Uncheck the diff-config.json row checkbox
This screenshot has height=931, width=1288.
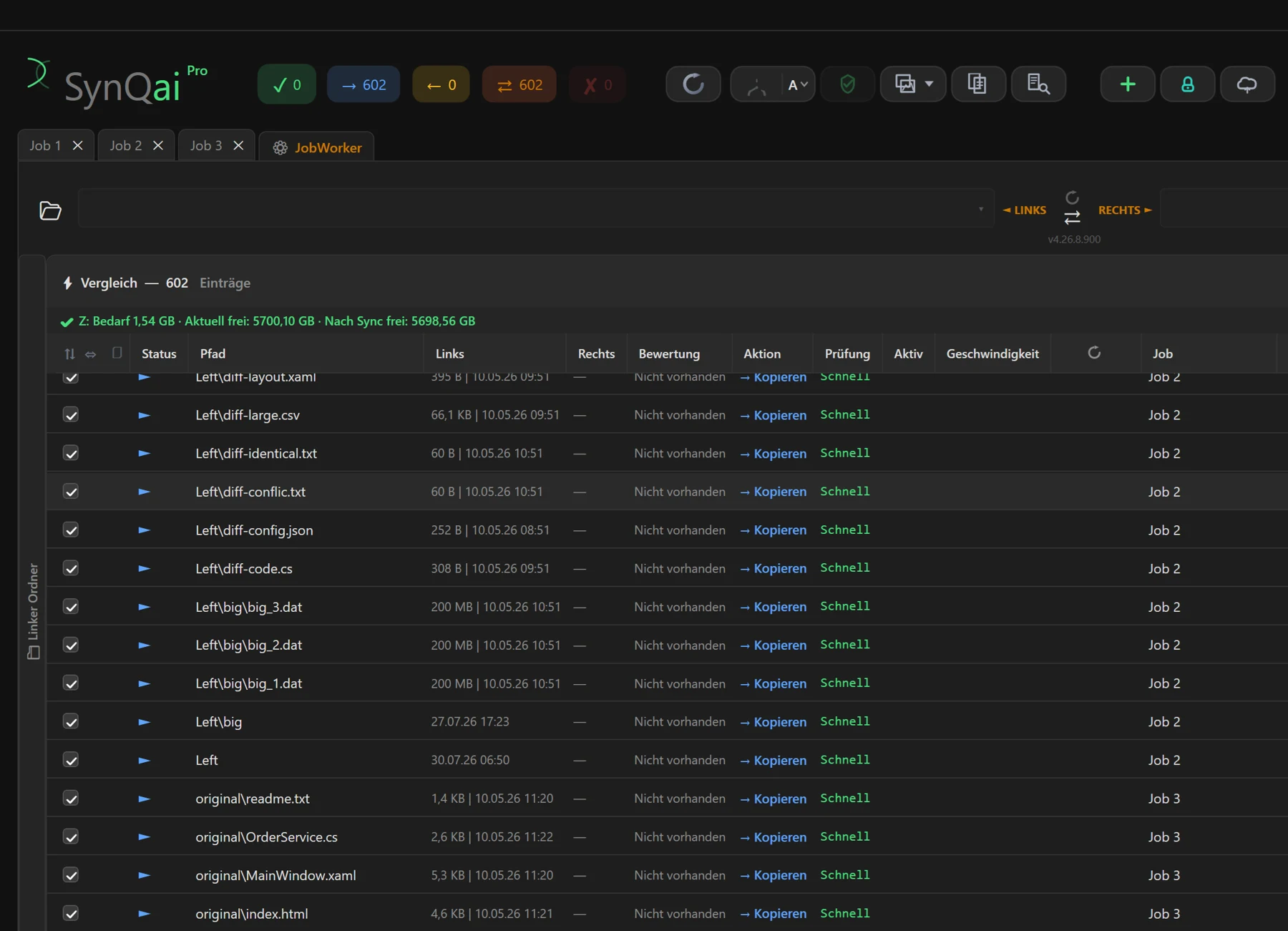[71, 530]
